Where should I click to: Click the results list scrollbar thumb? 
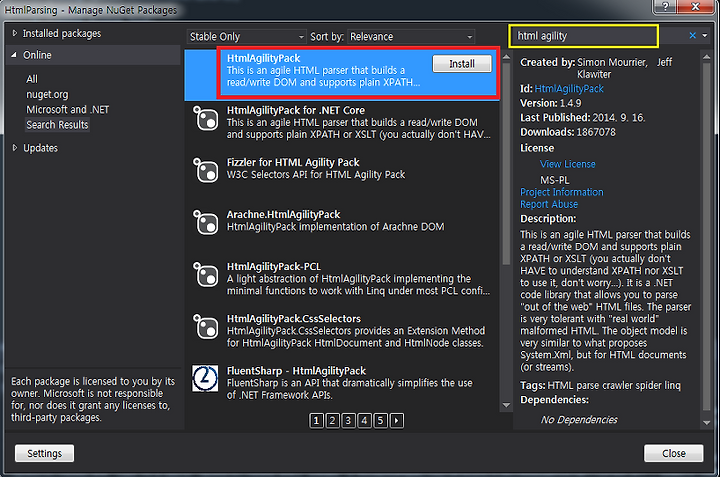click(506, 164)
